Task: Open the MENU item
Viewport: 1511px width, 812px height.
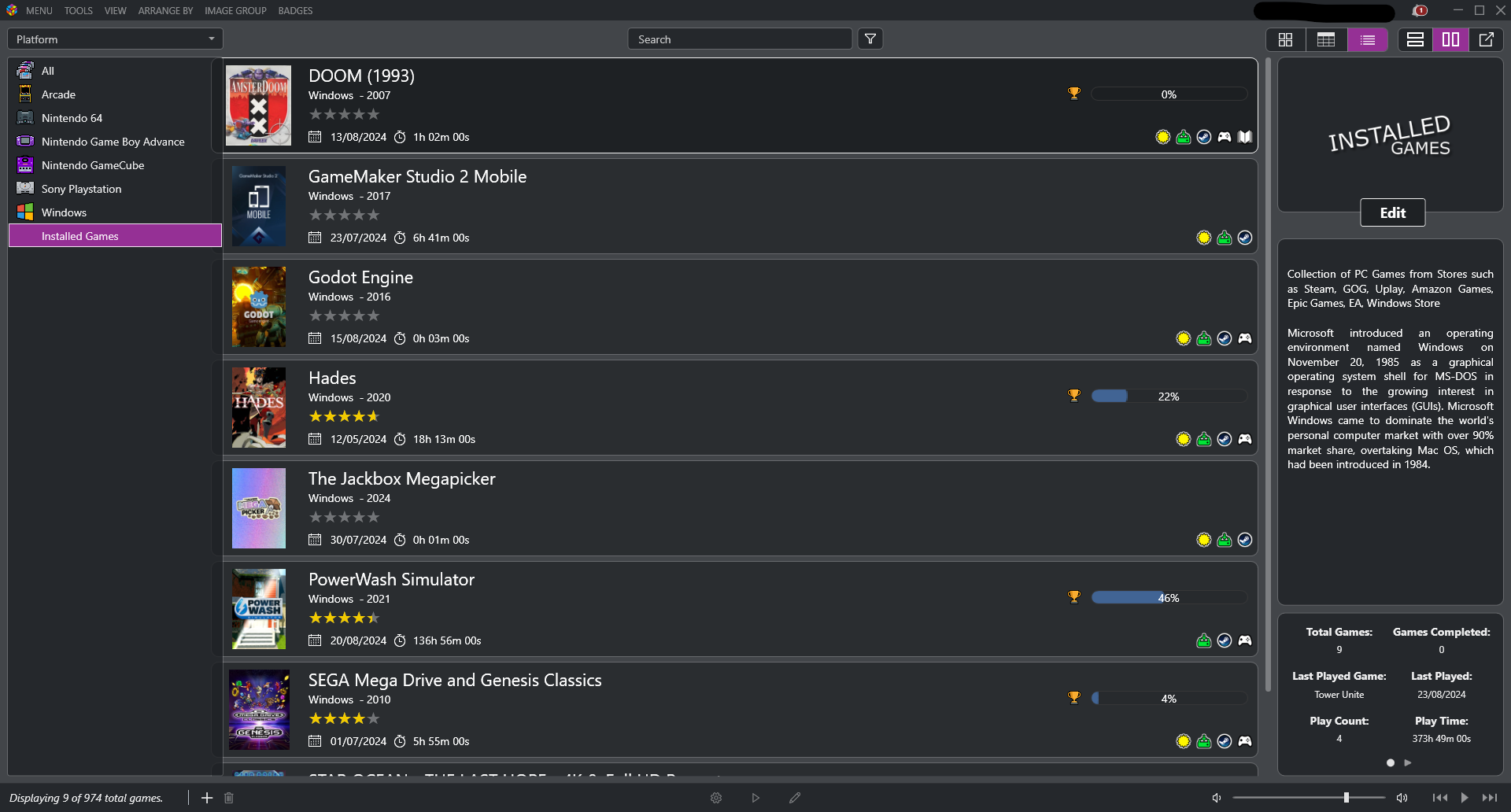Action: click(x=39, y=10)
